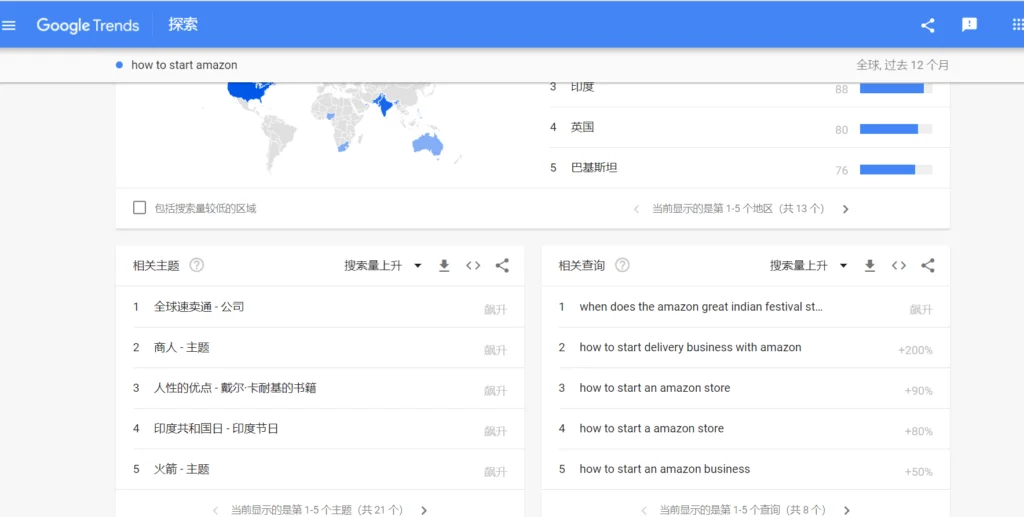Open 搜索量上升 dropdown in 相关主题
Image resolution: width=1024 pixels, height=517 pixels.
point(383,266)
